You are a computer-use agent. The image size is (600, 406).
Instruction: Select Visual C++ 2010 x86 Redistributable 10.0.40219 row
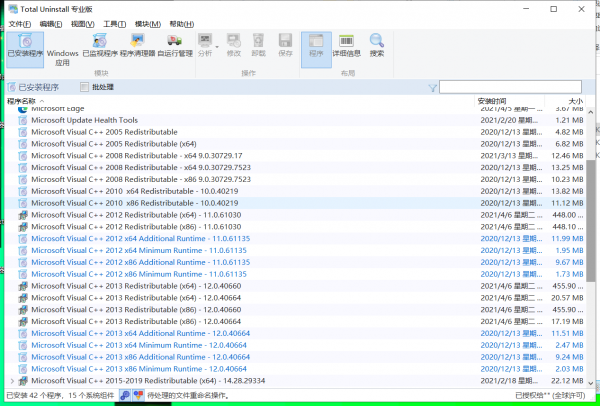click(295, 203)
